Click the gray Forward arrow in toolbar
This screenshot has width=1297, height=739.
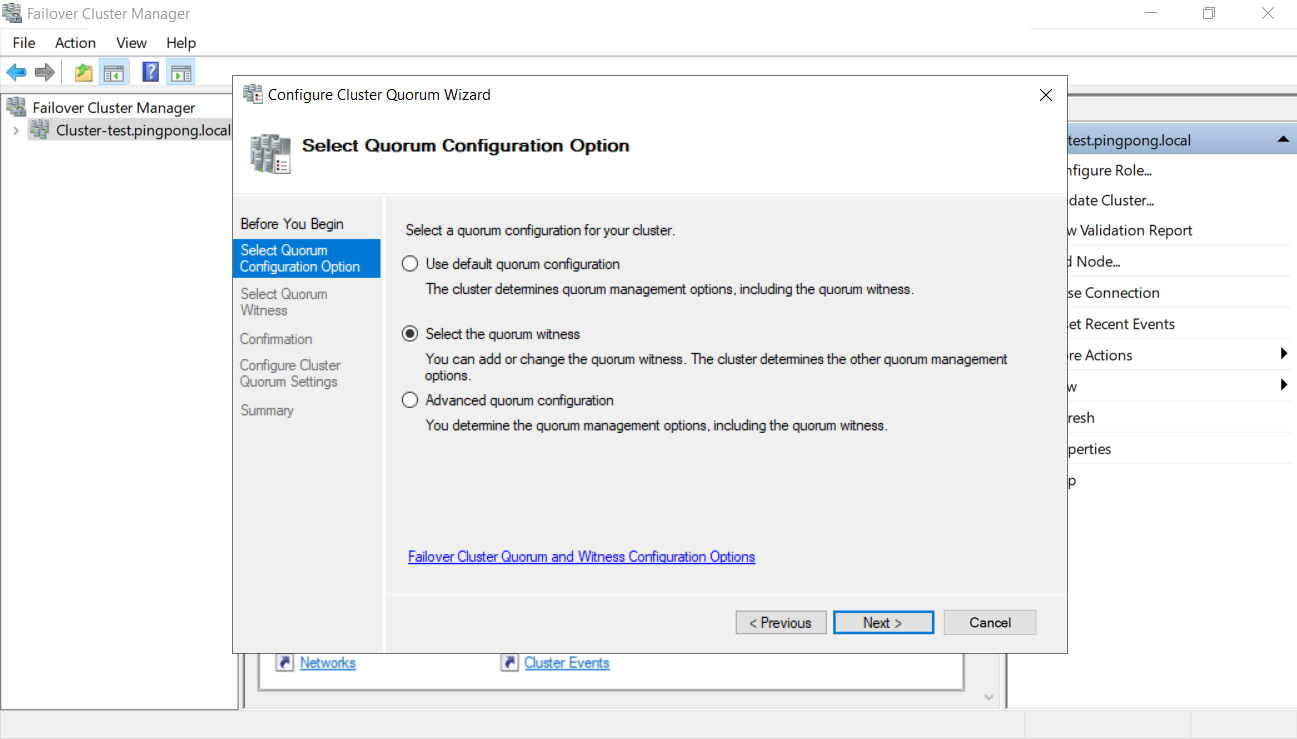pos(44,72)
